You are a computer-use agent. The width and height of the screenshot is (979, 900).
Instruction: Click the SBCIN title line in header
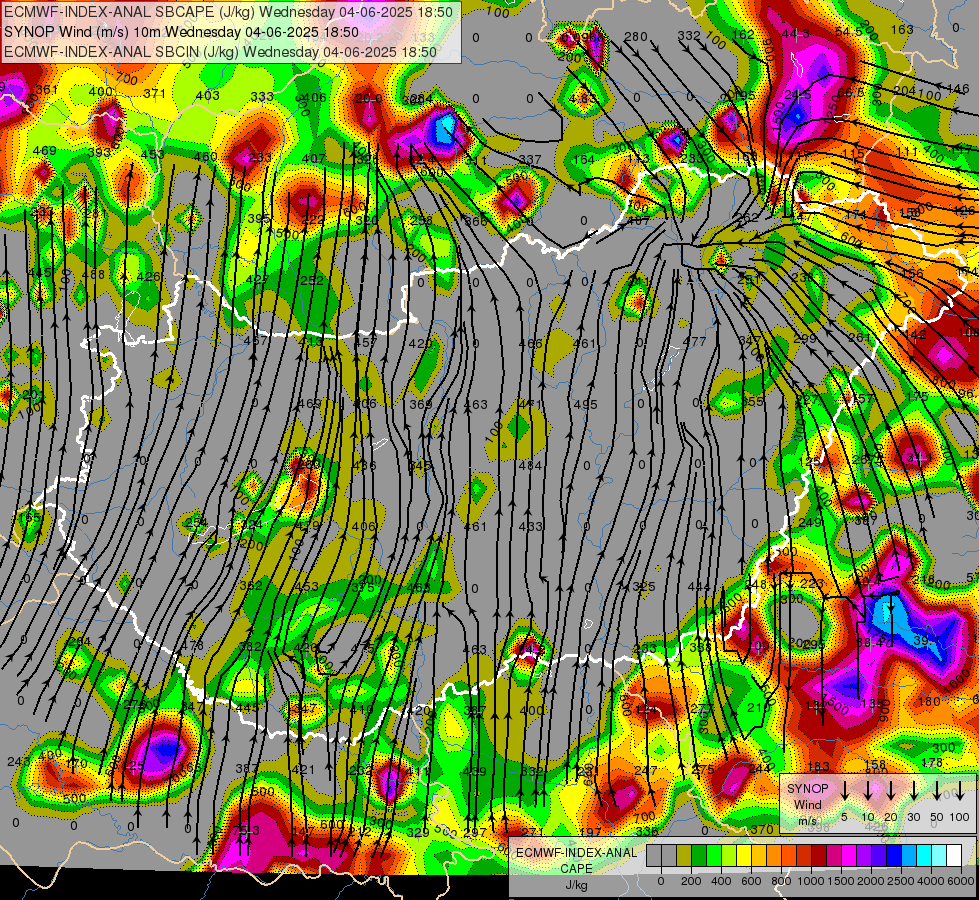pyautogui.click(x=220, y=52)
